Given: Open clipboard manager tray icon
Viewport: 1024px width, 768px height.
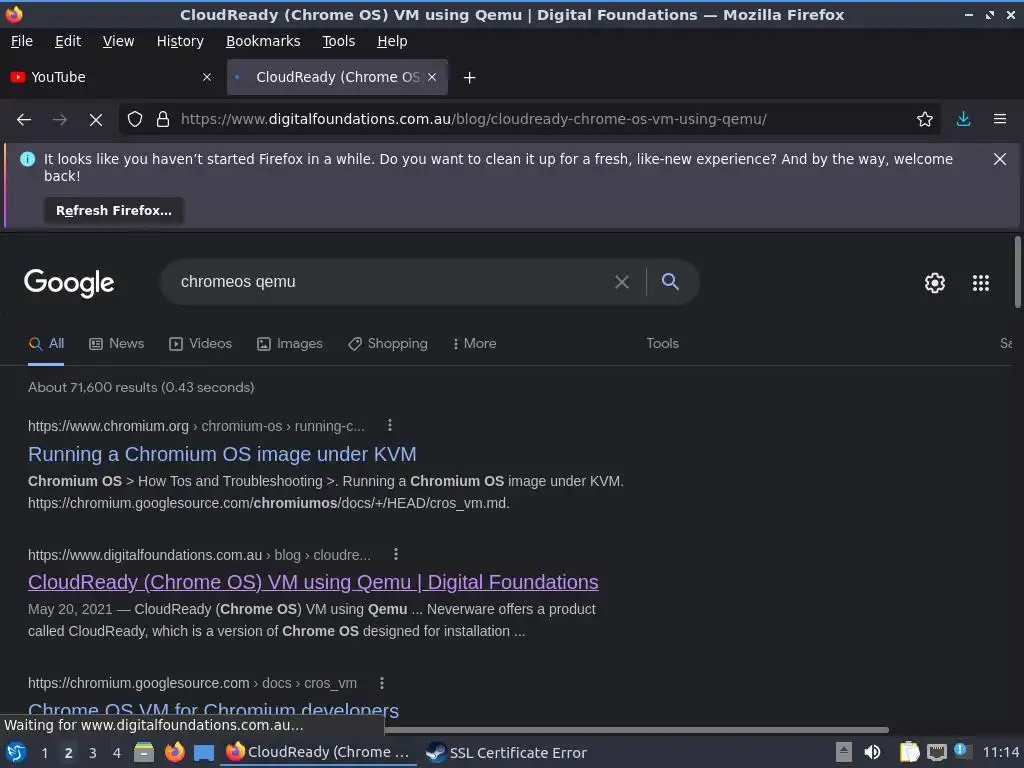Looking at the screenshot, I should click(x=909, y=752).
